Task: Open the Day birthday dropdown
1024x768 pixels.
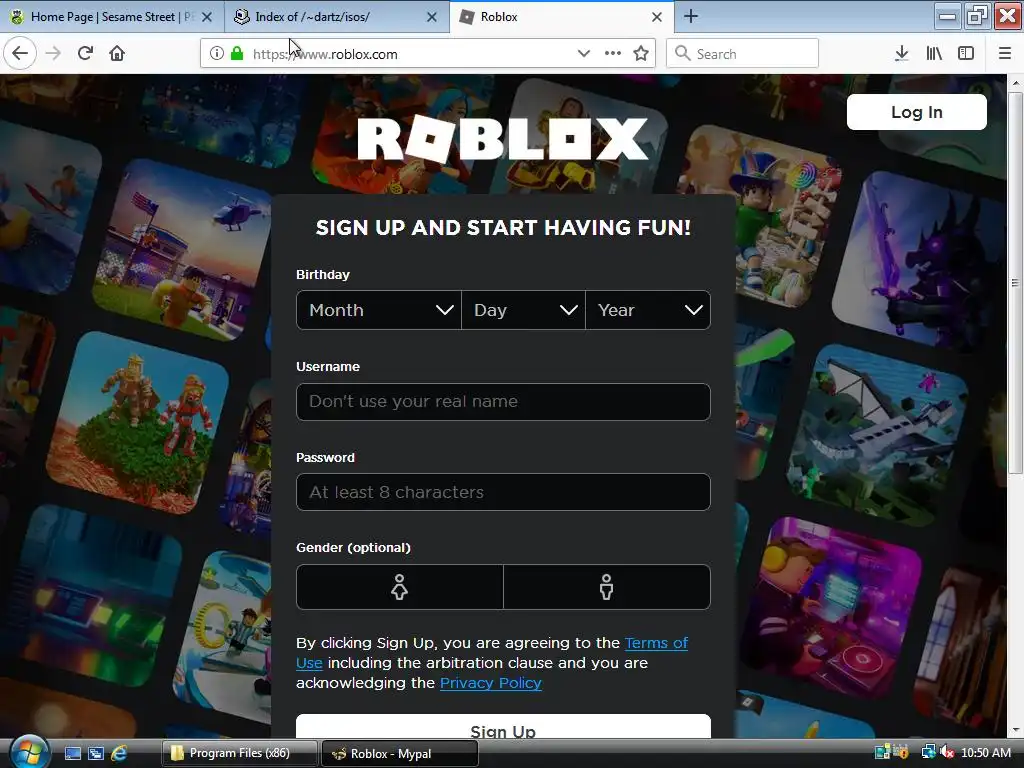Action: pos(523,310)
